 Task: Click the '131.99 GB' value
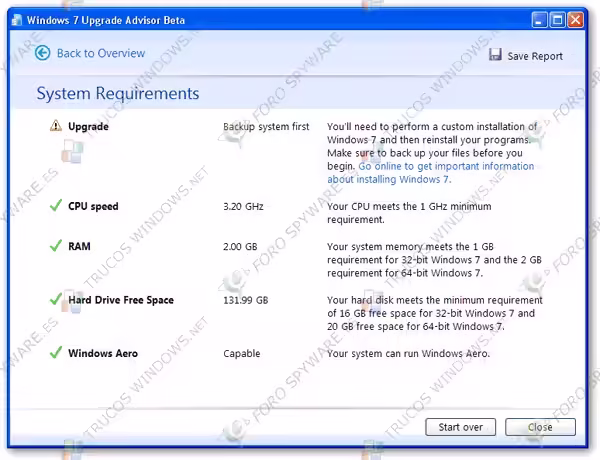click(246, 300)
